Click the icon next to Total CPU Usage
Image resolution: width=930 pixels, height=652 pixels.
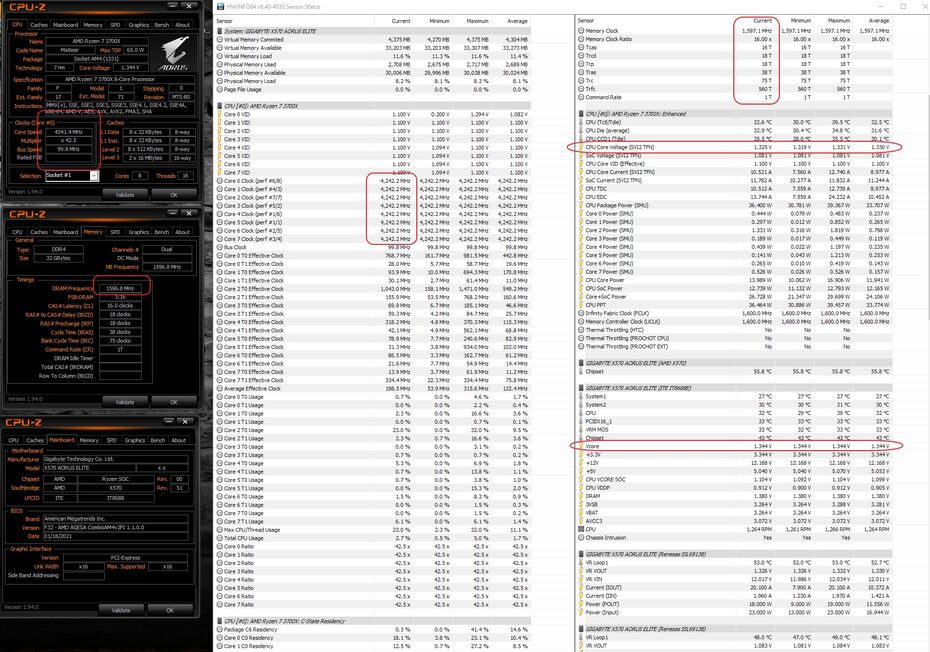point(219,538)
